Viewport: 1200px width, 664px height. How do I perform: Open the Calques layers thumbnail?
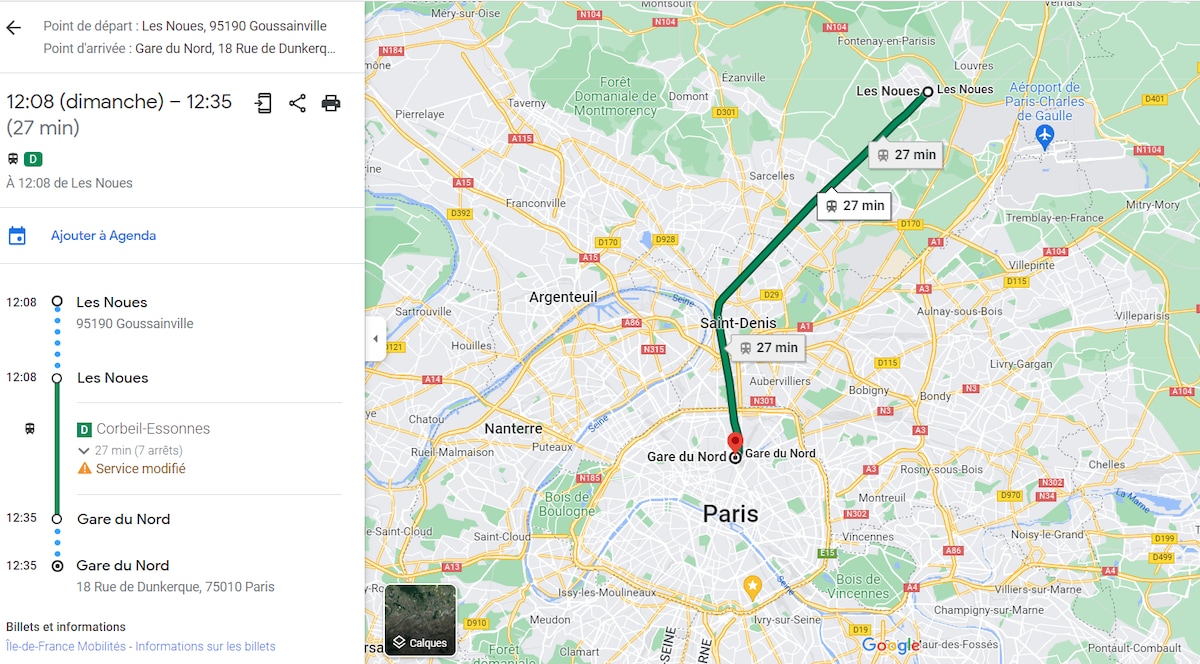420,620
